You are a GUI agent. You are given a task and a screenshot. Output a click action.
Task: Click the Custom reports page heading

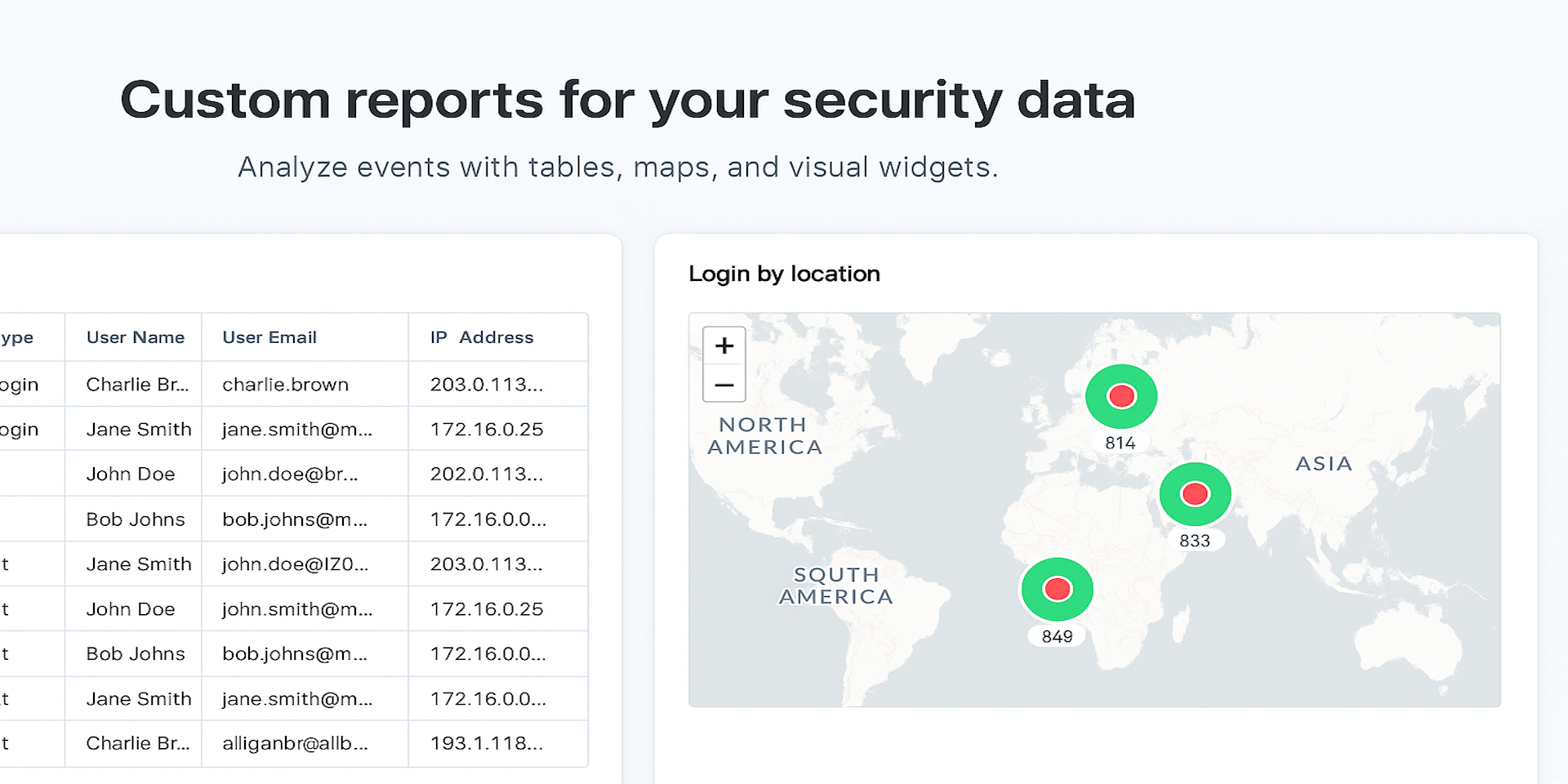click(x=627, y=100)
